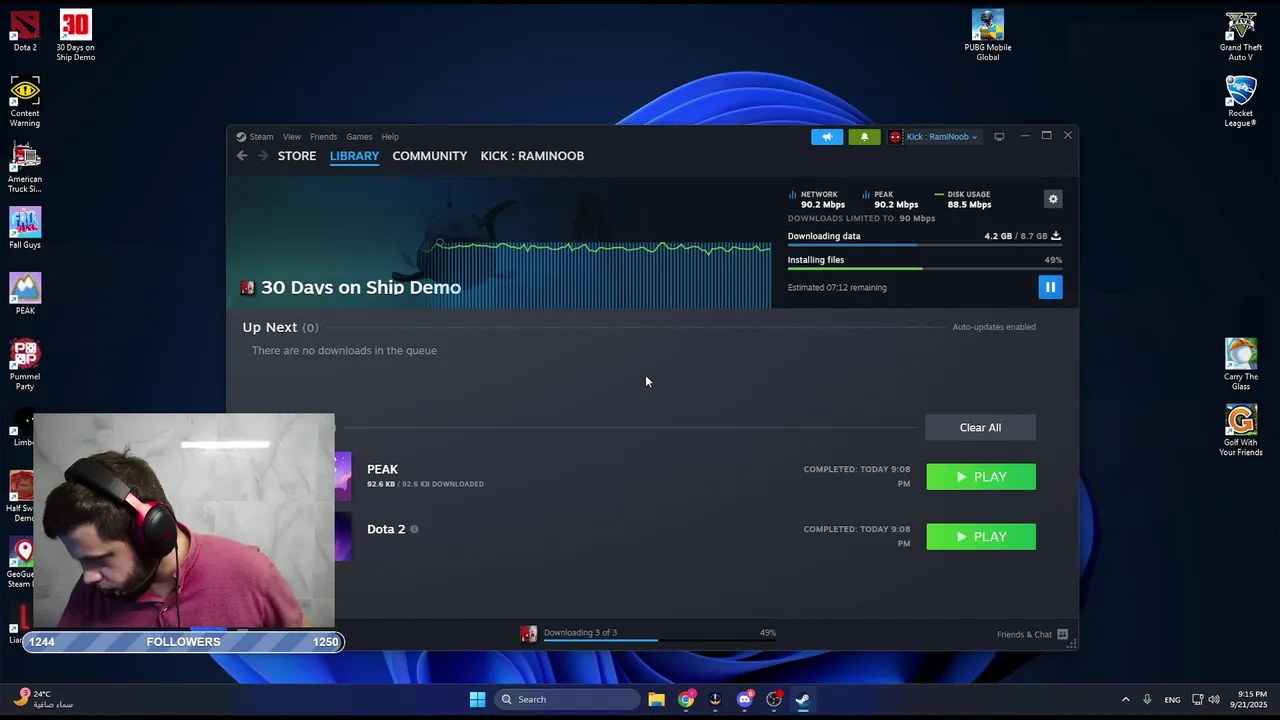Image resolution: width=1280 pixels, height=720 pixels.
Task: Play PEAK from completed downloads
Action: pos(981,477)
